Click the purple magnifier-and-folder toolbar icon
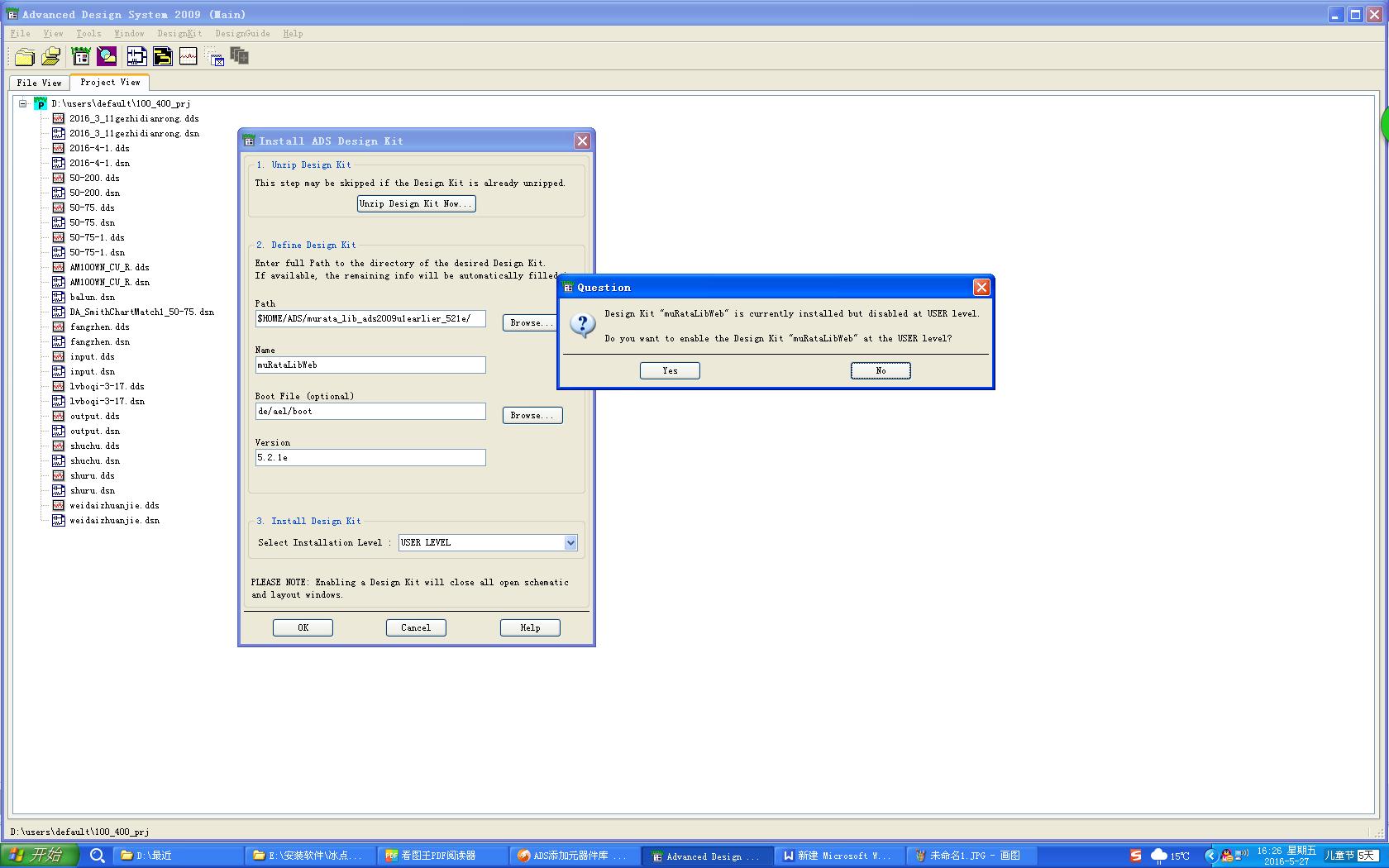Viewport: 1389px width, 868px height. tap(107, 56)
